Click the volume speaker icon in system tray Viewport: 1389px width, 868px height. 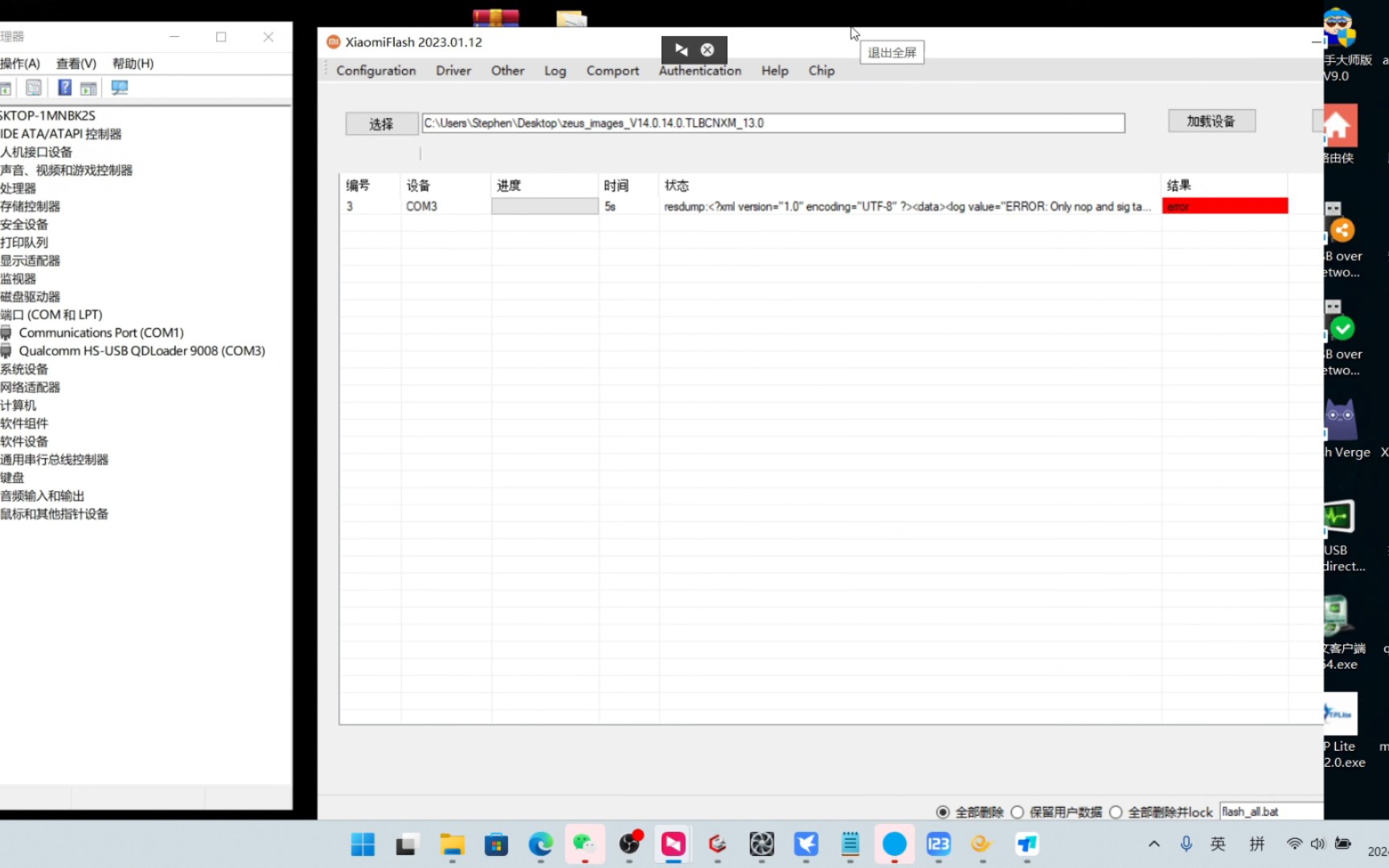point(1317,844)
